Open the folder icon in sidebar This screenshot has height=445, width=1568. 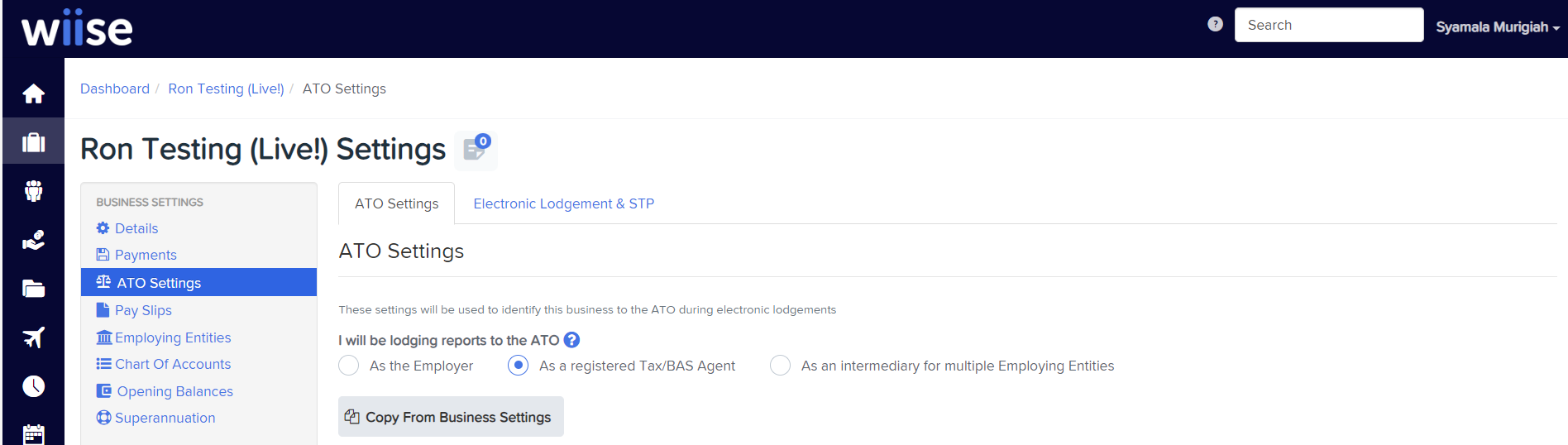click(33, 289)
